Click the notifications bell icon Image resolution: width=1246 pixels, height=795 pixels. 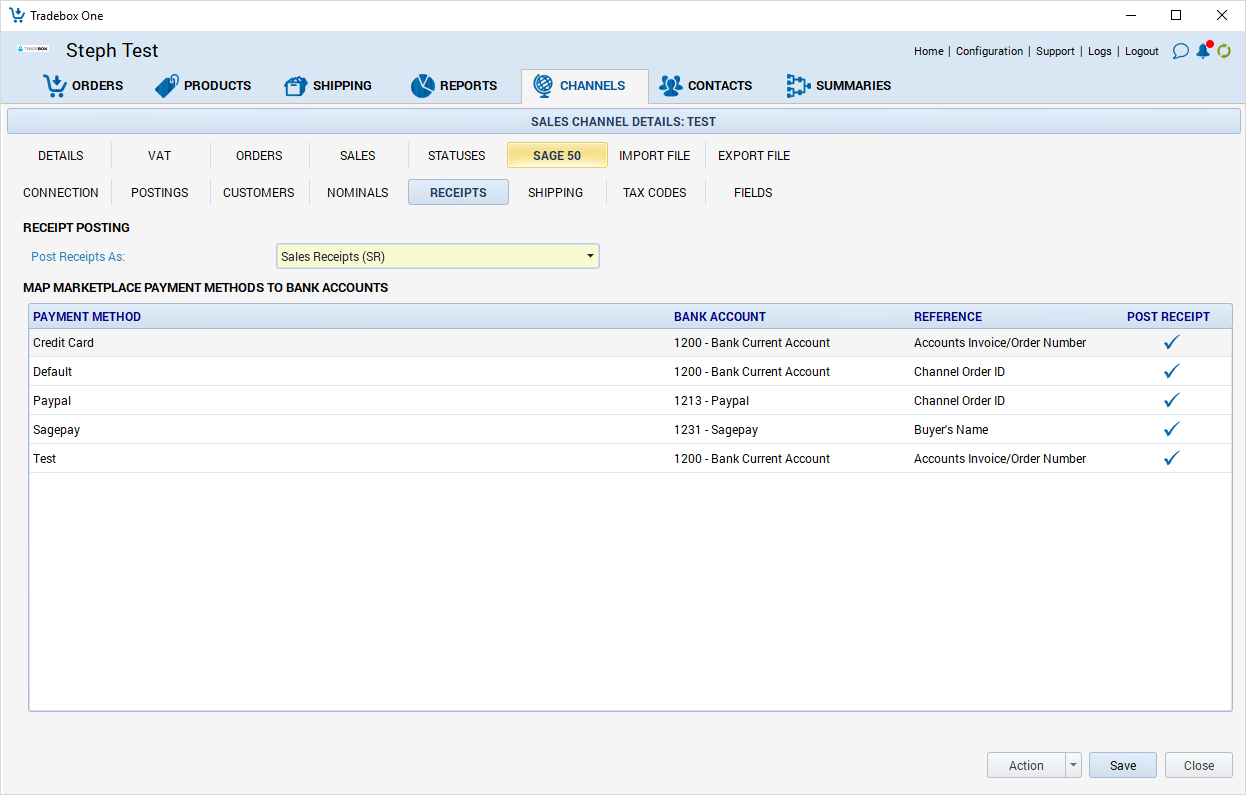(1203, 51)
